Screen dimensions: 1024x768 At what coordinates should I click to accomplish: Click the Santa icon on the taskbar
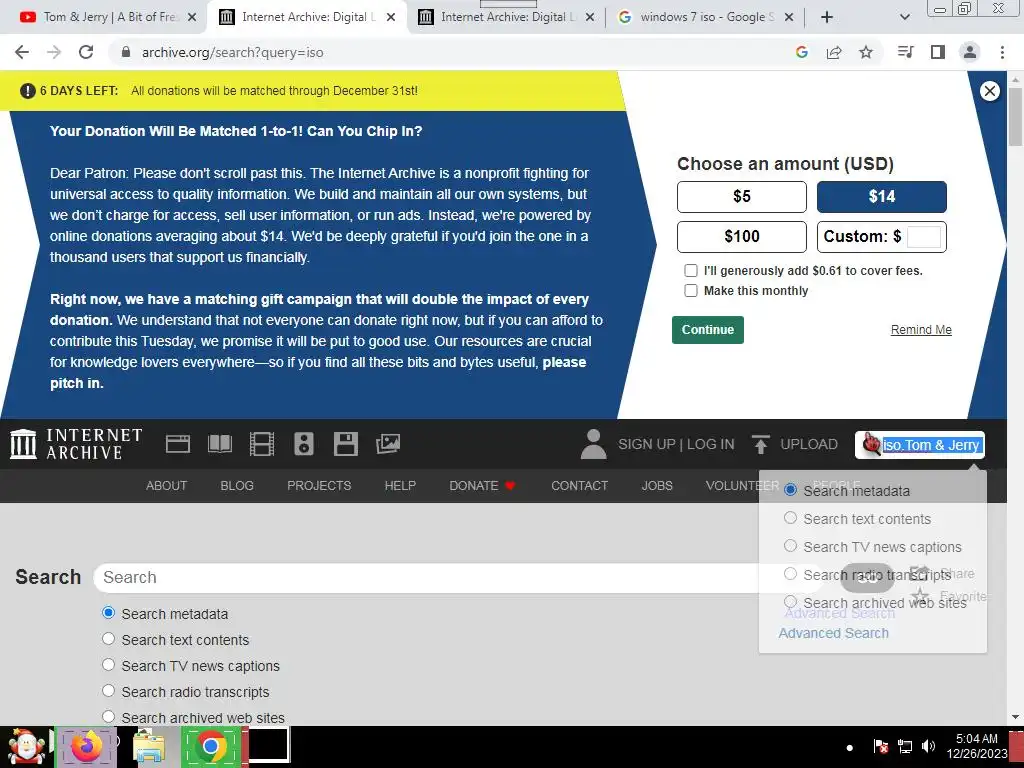[26, 746]
